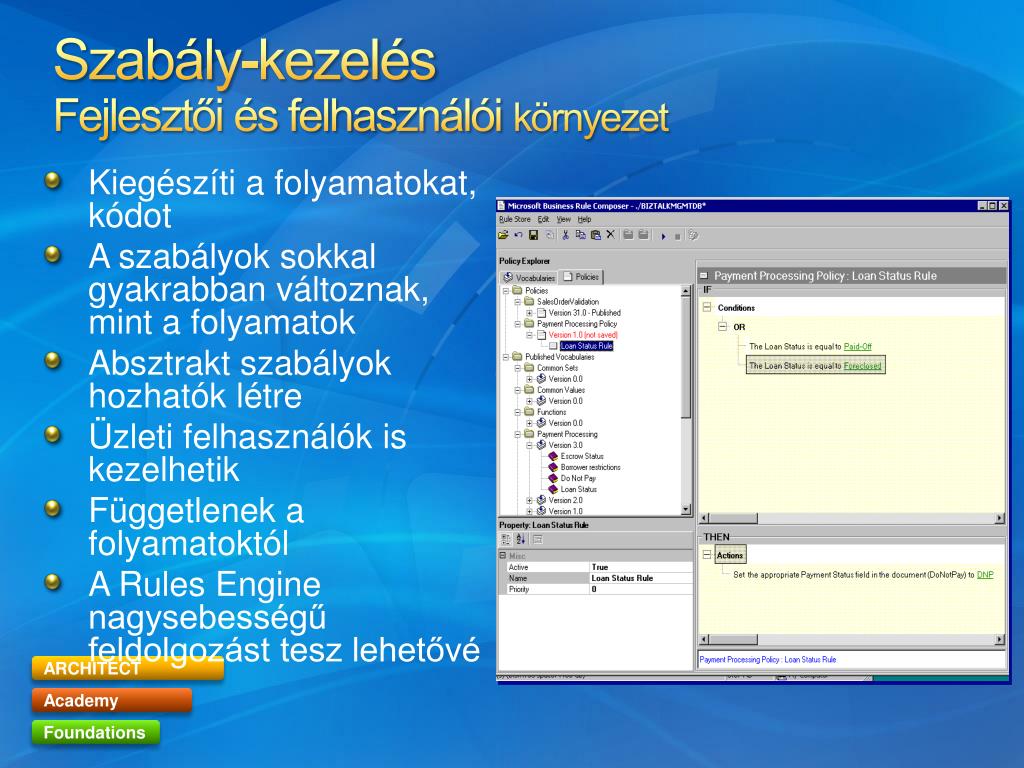The image size is (1024, 768).
Task: Click the Functions folder icon
Action: point(529,412)
